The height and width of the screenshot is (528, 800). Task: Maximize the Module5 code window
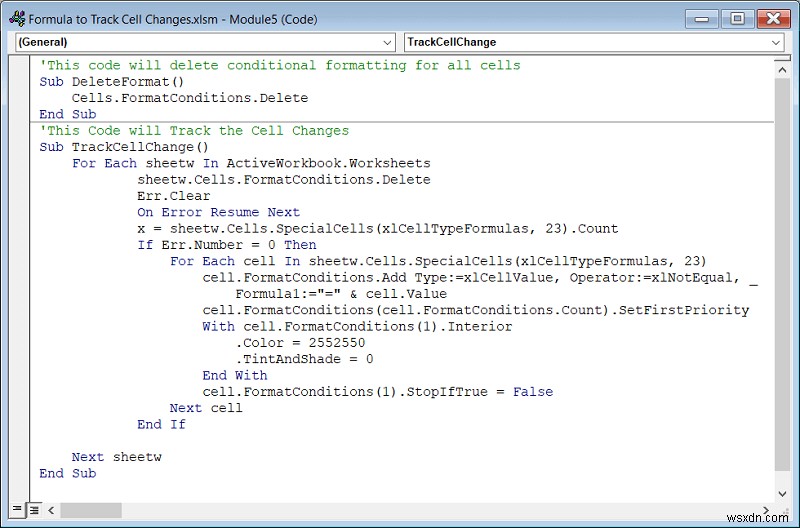point(737,19)
